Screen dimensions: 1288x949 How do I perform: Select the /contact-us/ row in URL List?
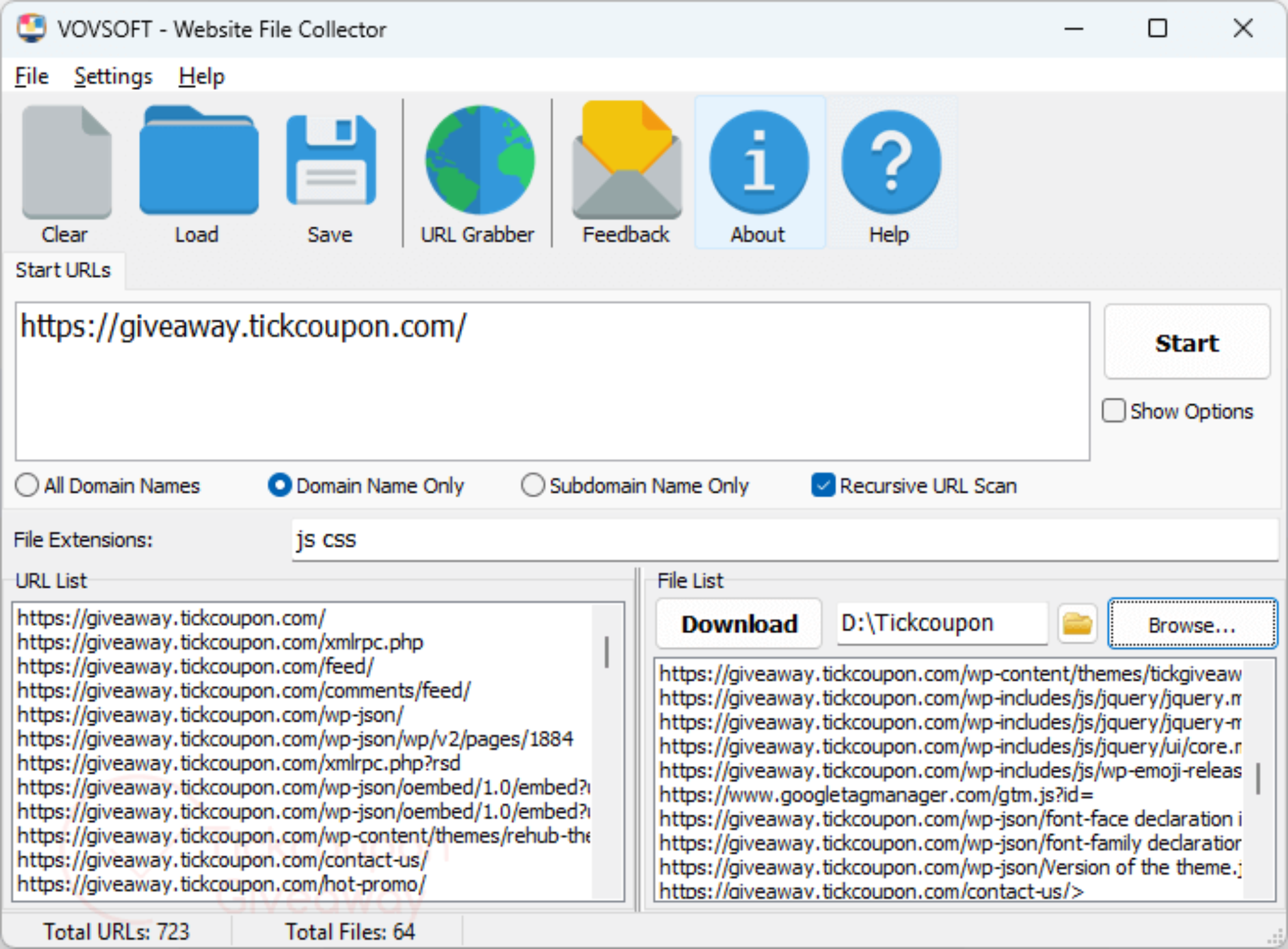223,860
